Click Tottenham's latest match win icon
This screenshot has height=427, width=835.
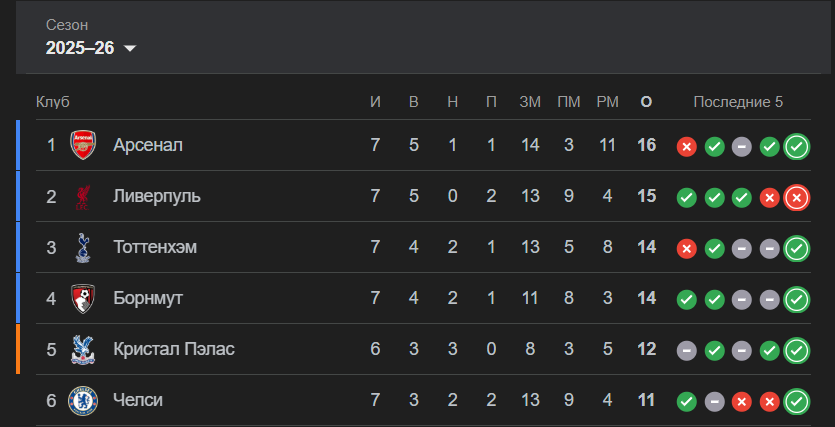point(797,249)
